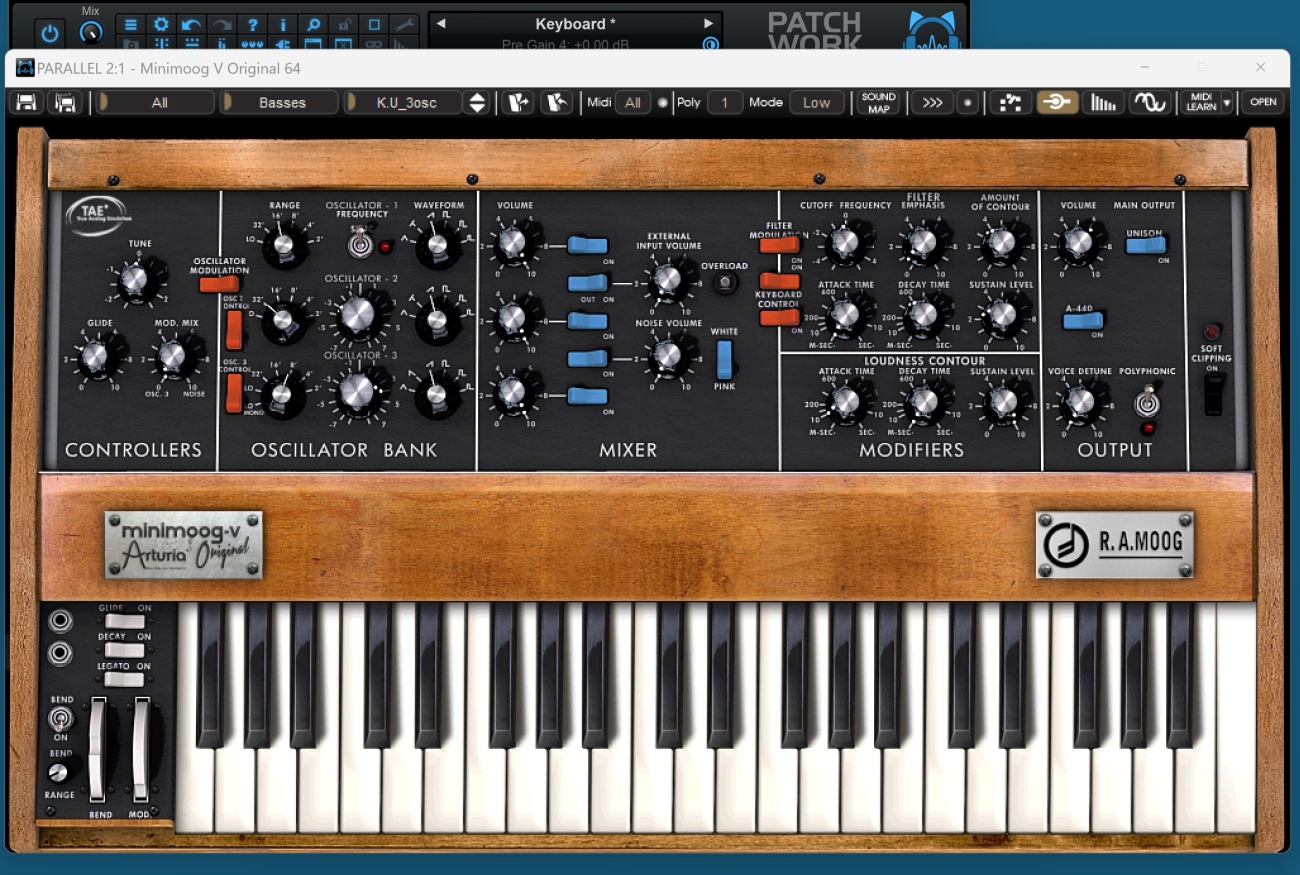Open the K.U_3osc preset dropdown

pyautogui.click(x=403, y=102)
